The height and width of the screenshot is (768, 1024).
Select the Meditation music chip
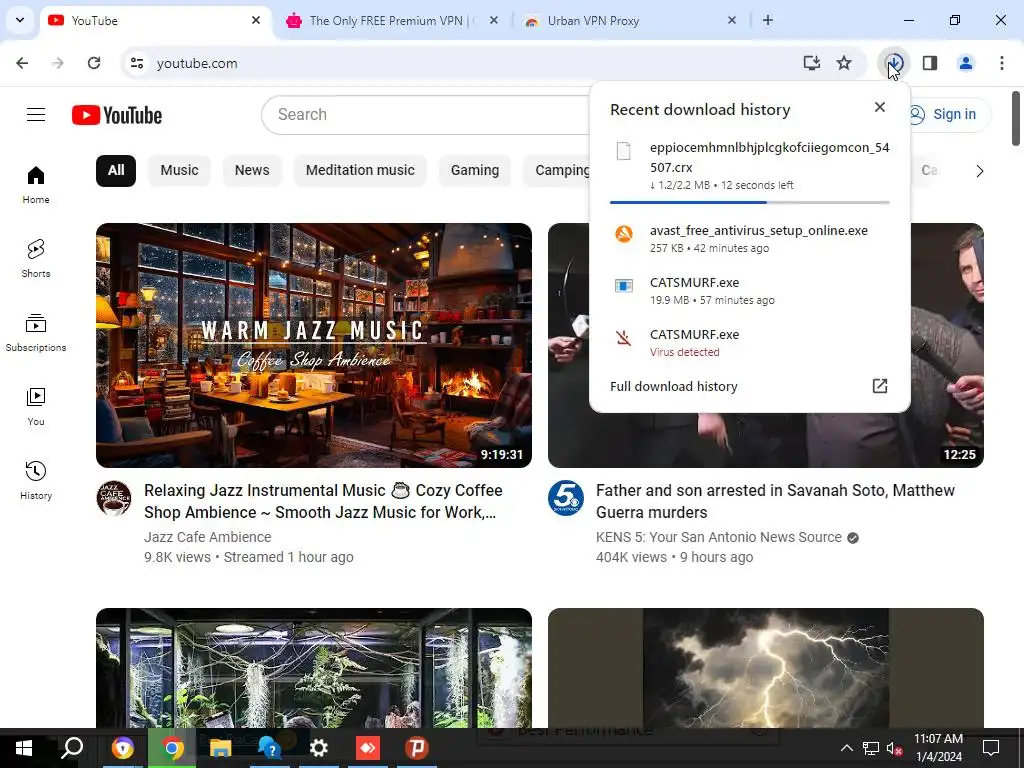tap(360, 170)
